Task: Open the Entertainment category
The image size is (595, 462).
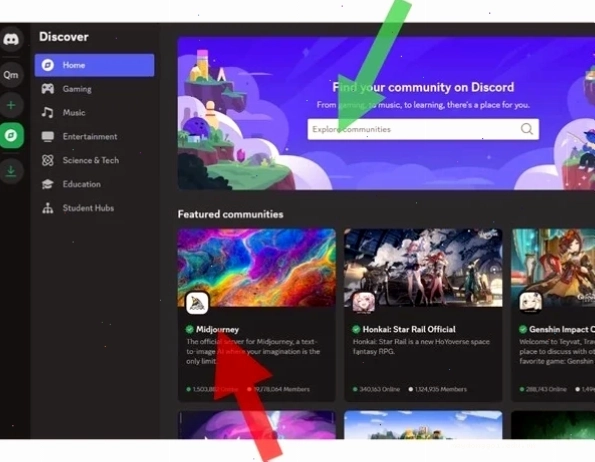Action: tap(94, 137)
